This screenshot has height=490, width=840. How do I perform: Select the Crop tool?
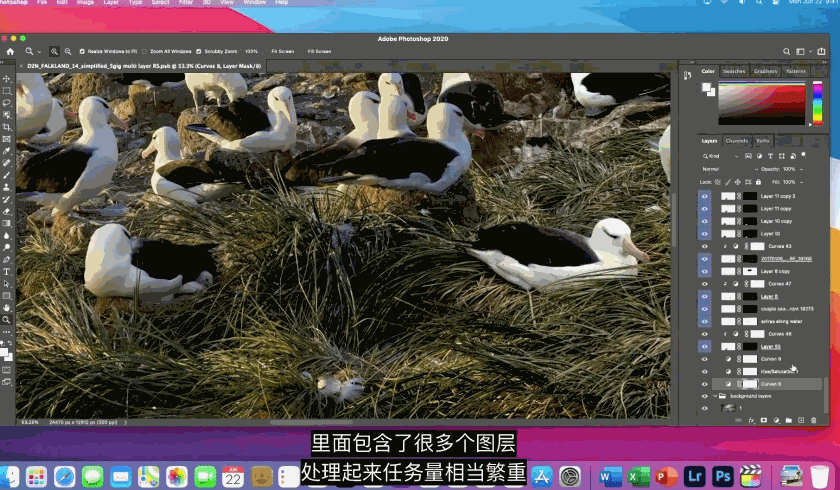tap(7, 127)
